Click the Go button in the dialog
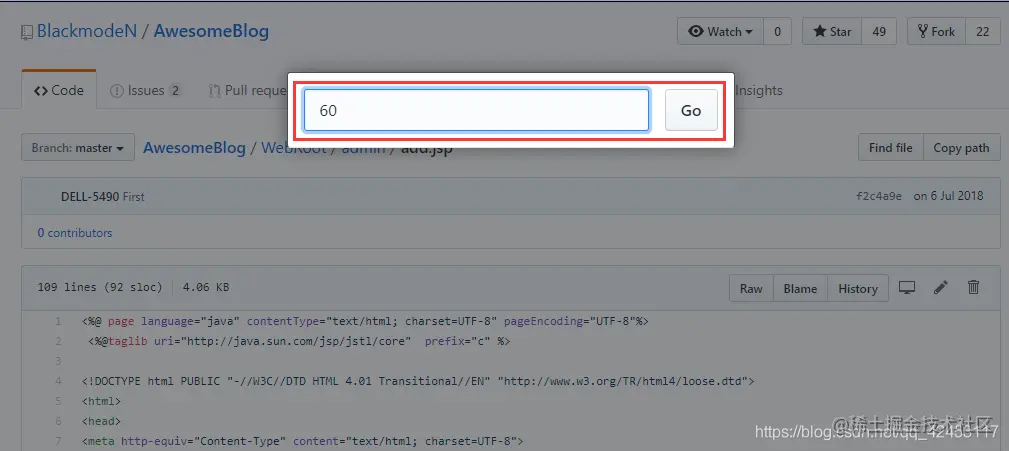1009x451 pixels. pyautogui.click(x=690, y=110)
